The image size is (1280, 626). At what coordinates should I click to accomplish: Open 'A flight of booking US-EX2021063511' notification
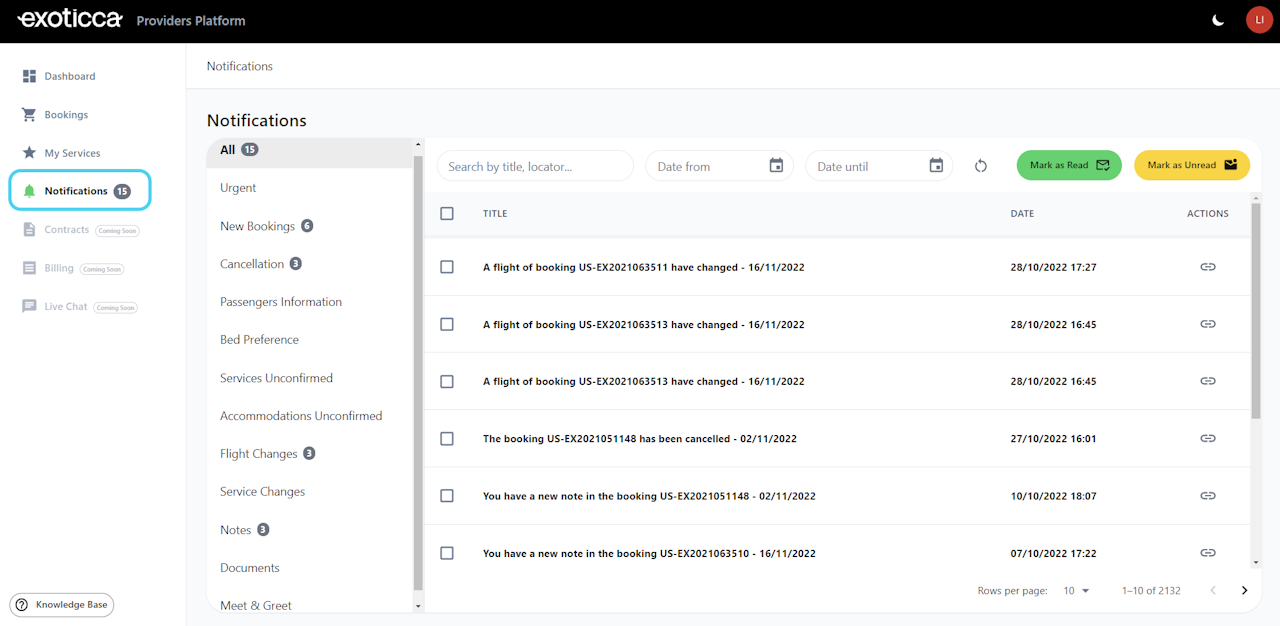[x=644, y=268]
